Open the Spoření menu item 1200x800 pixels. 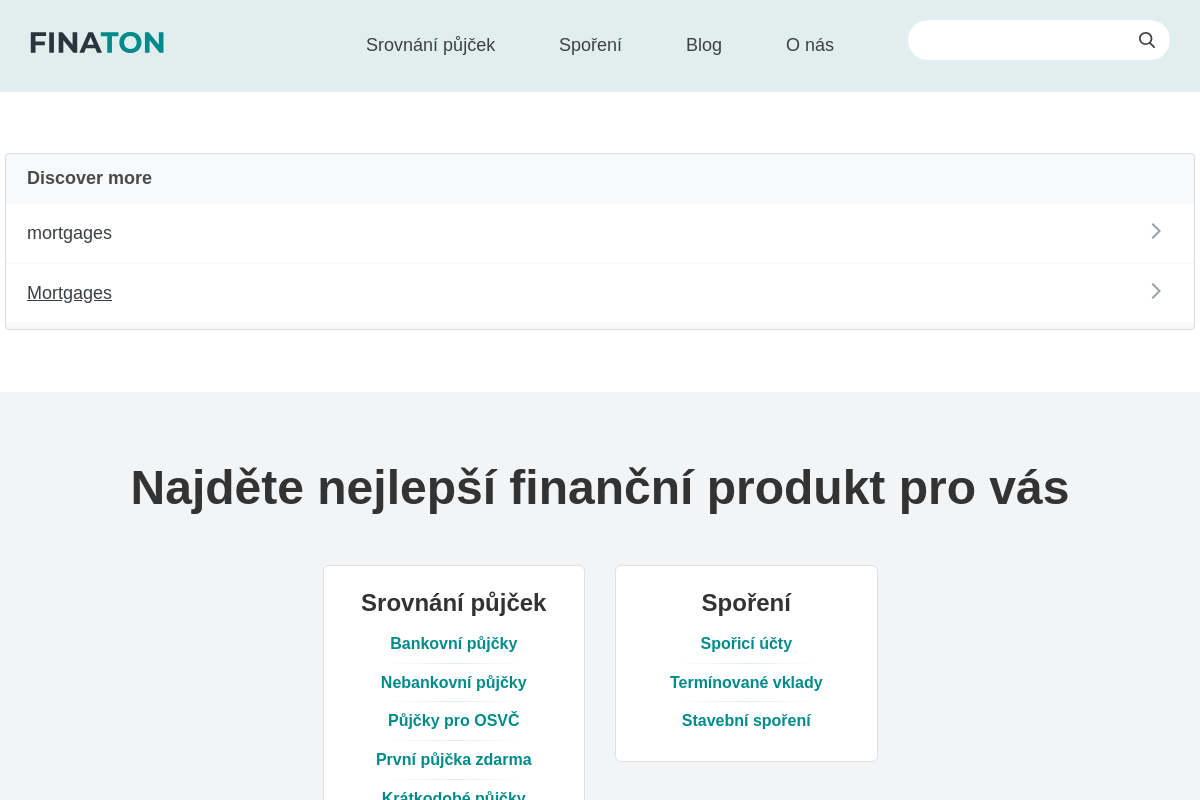(590, 44)
